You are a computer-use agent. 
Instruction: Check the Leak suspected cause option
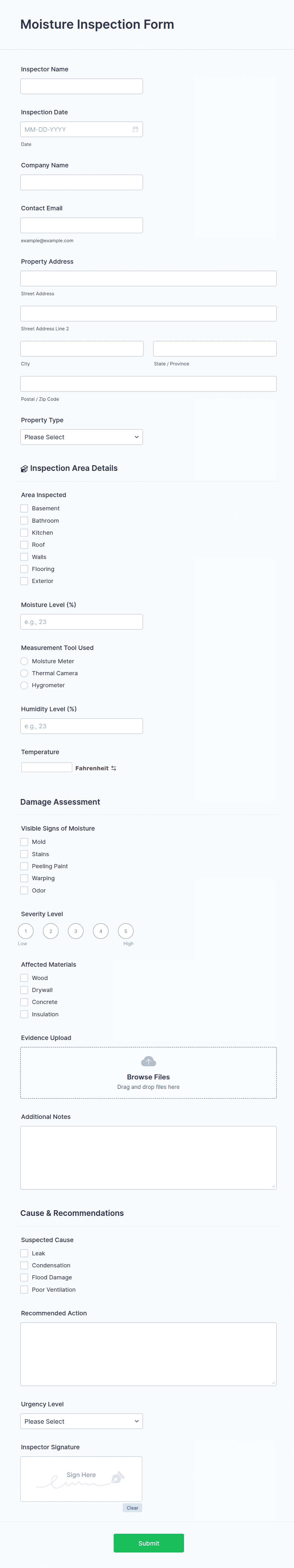coord(24,1253)
